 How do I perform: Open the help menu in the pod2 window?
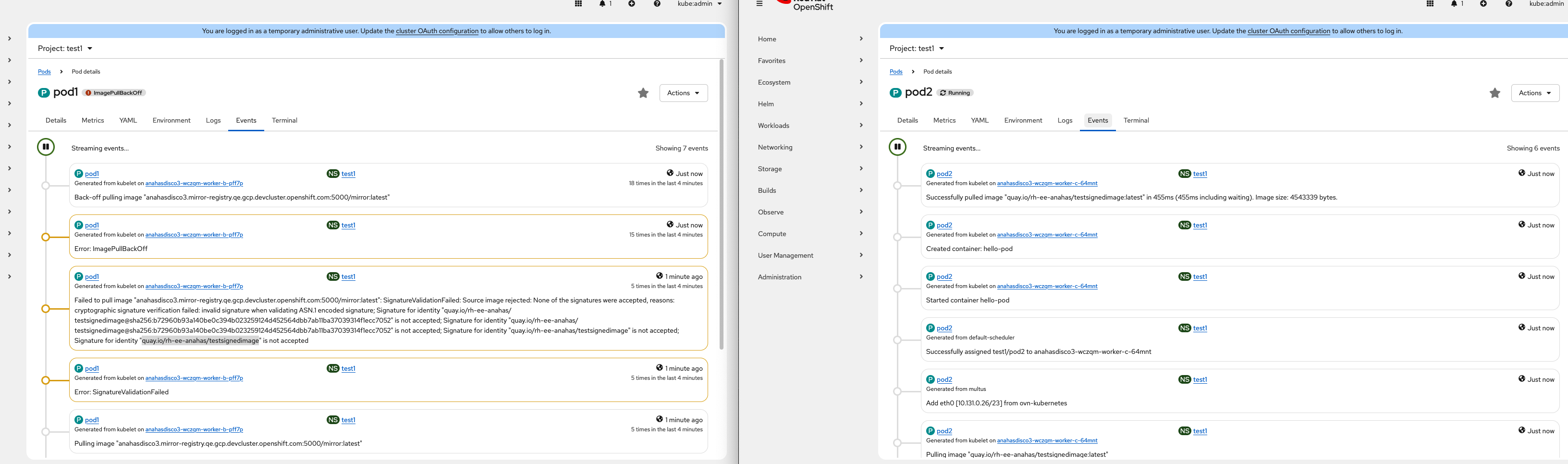[1508, 4]
